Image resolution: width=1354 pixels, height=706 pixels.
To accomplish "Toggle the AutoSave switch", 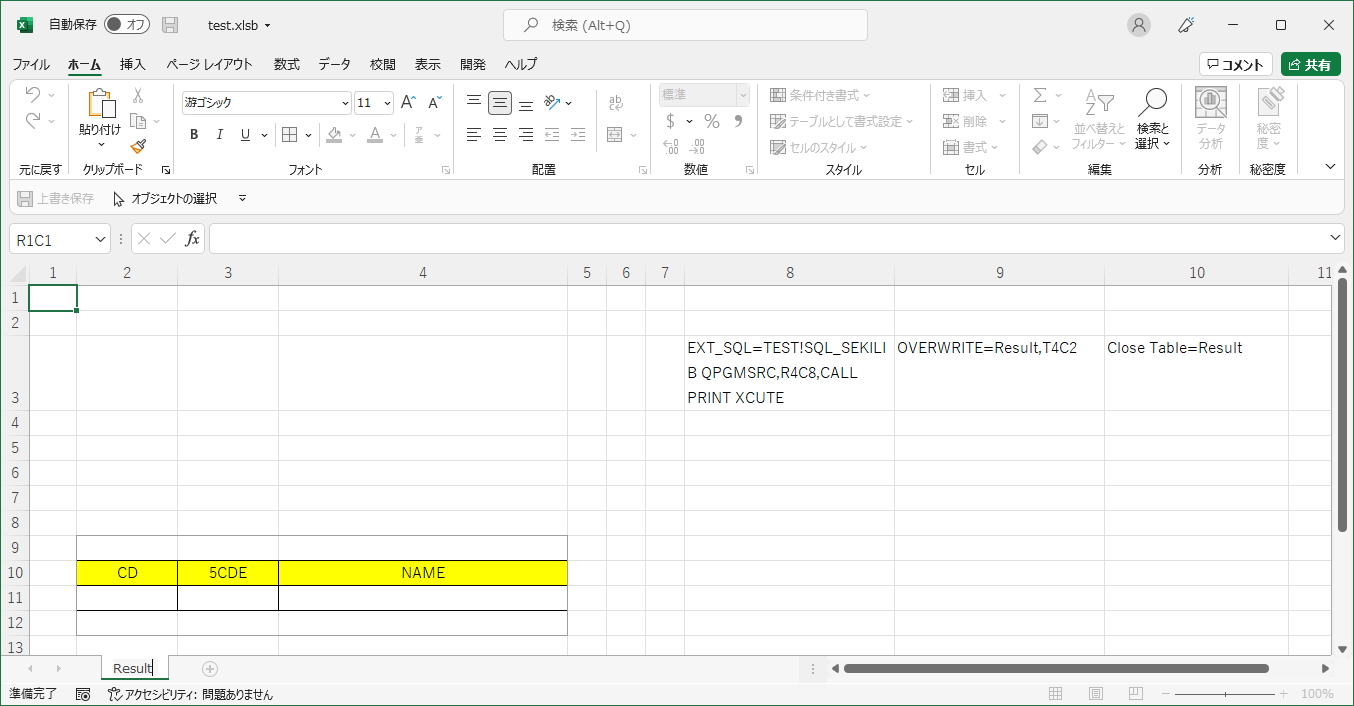I will [x=126, y=25].
